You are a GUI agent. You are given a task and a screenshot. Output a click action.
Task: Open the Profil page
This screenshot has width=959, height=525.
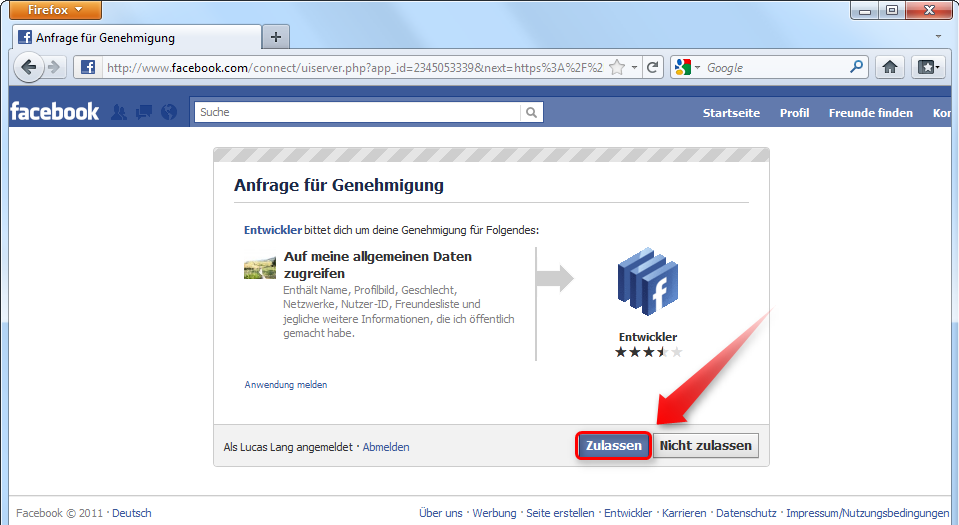click(794, 113)
